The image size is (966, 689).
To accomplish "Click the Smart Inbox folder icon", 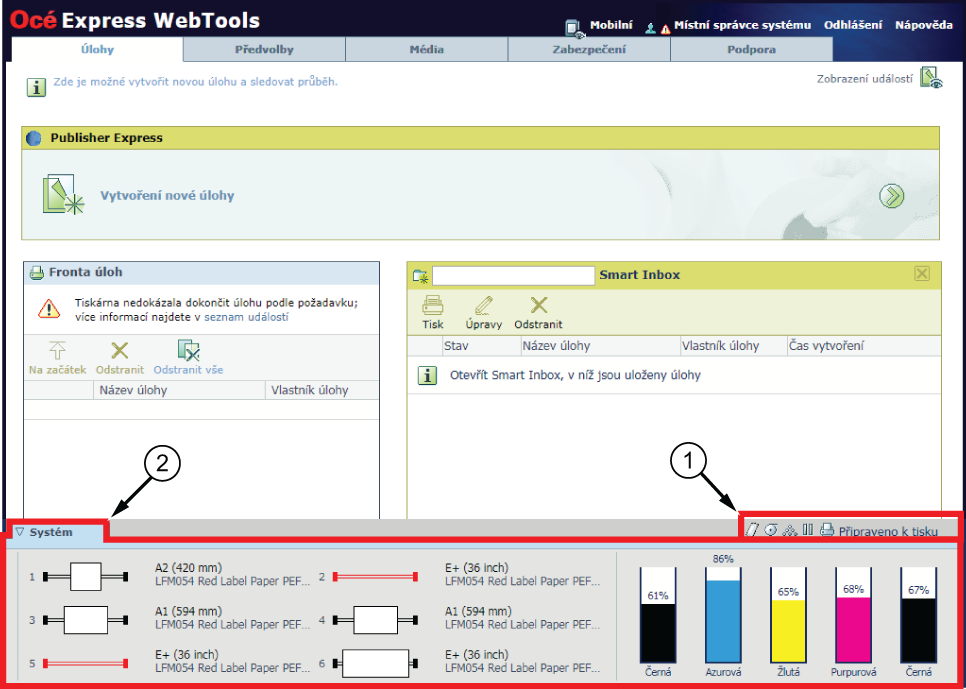I will click(421, 276).
